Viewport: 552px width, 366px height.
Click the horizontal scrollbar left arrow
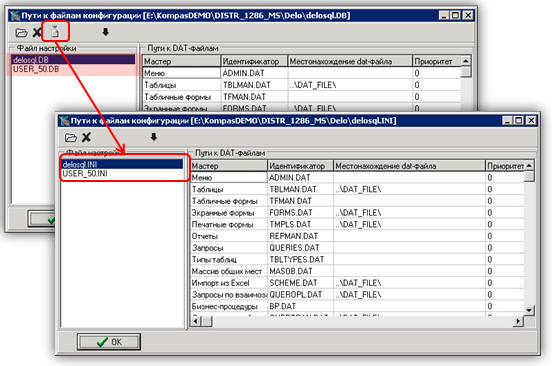tap(196, 321)
